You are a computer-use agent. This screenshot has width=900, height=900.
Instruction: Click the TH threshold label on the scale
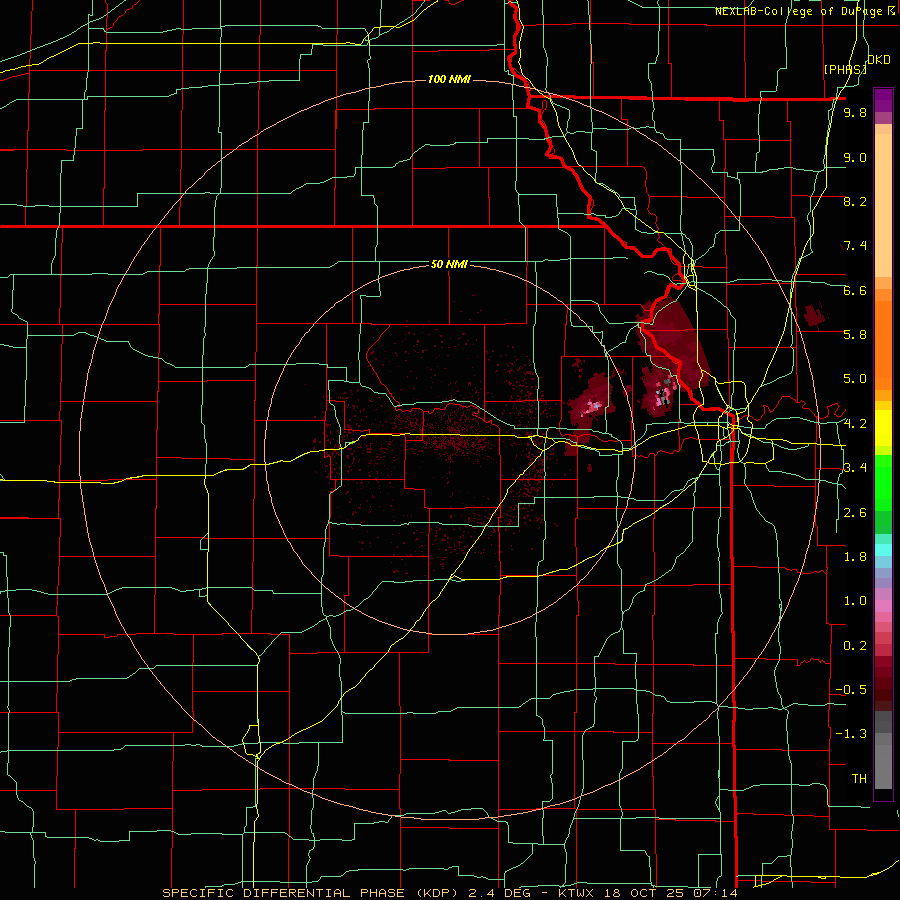pyautogui.click(x=859, y=778)
